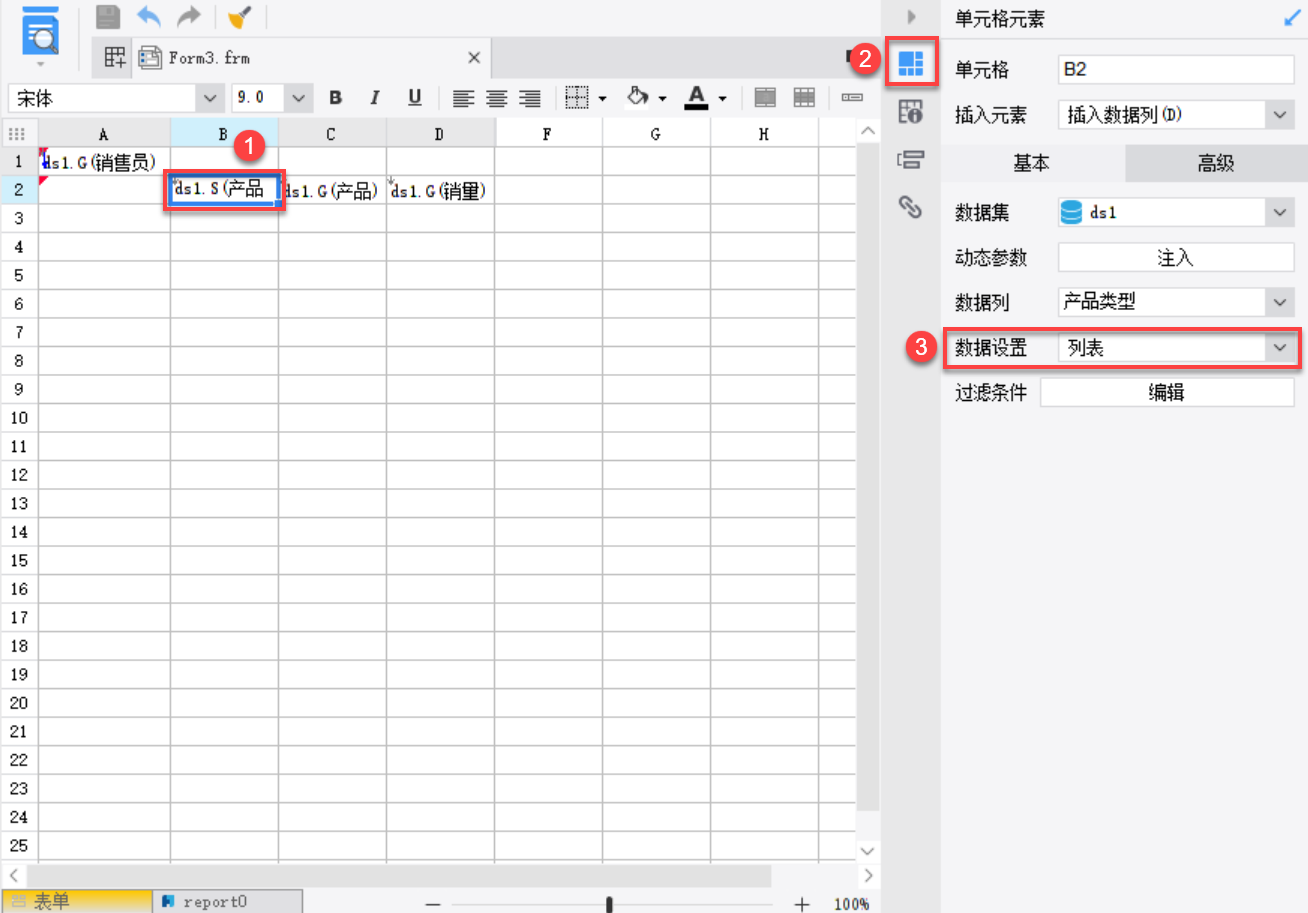Redo the last undone action
This screenshot has height=913, width=1308.
point(188,17)
